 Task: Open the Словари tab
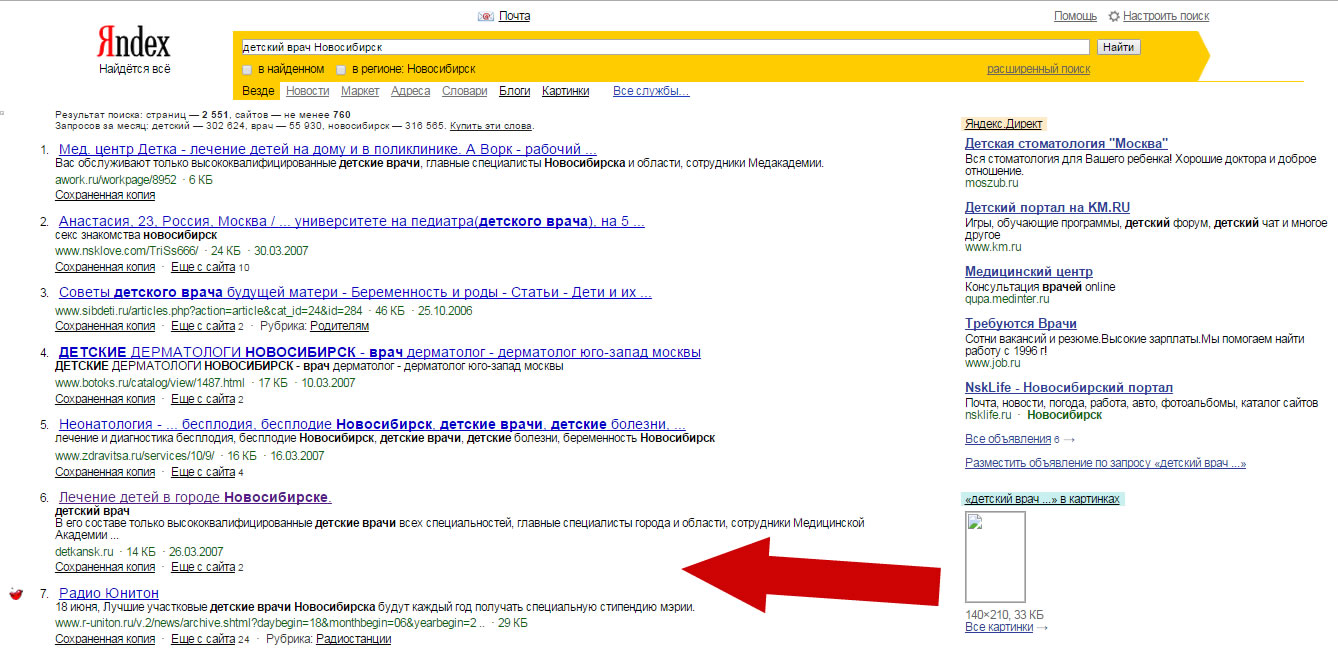point(465,91)
